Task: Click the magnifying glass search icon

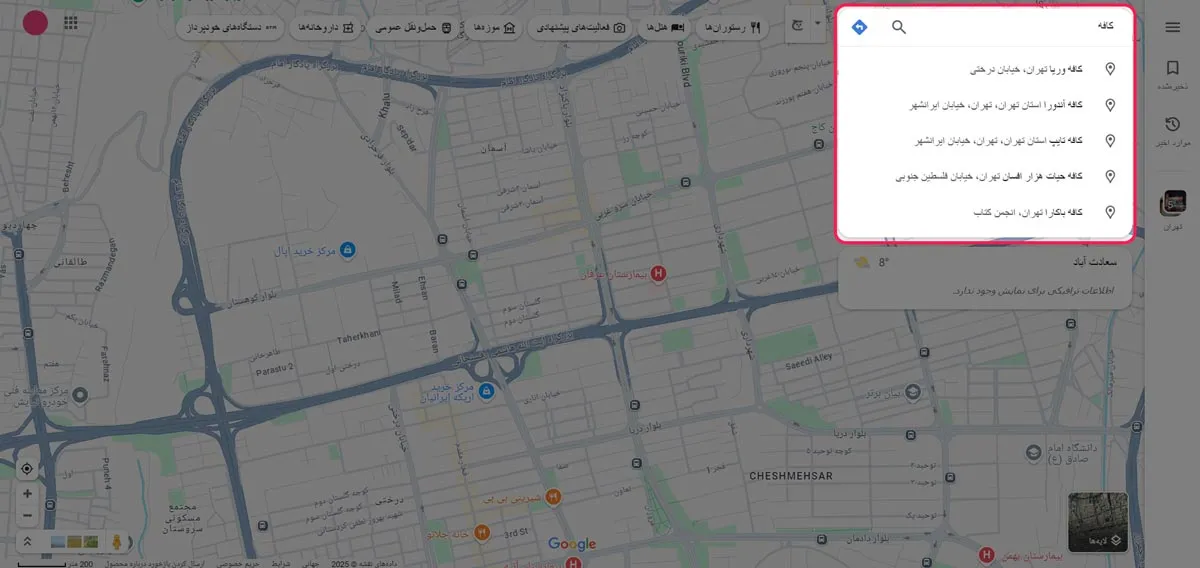Action: (899, 27)
